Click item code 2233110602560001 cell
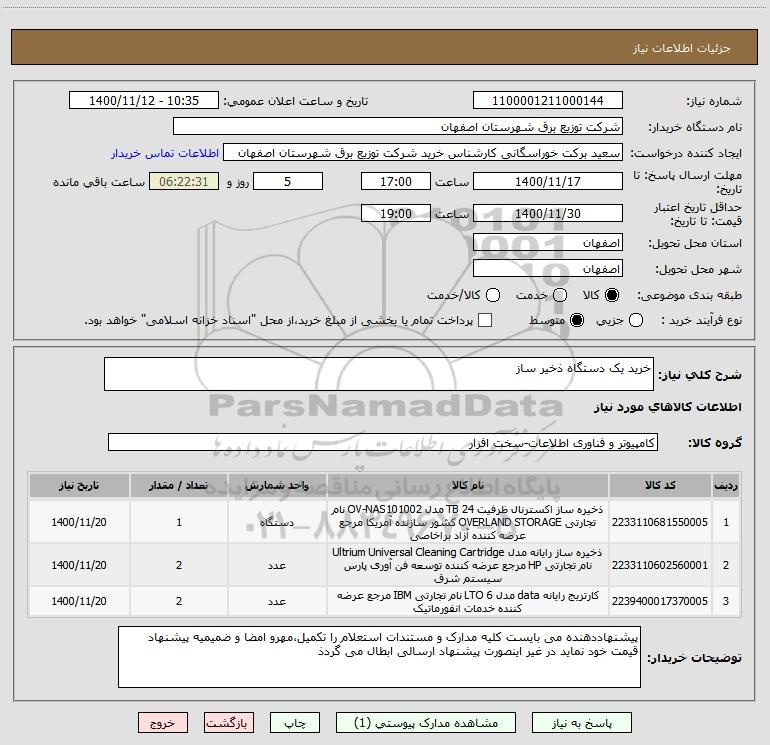This screenshot has width=770, height=745. [x=660, y=565]
